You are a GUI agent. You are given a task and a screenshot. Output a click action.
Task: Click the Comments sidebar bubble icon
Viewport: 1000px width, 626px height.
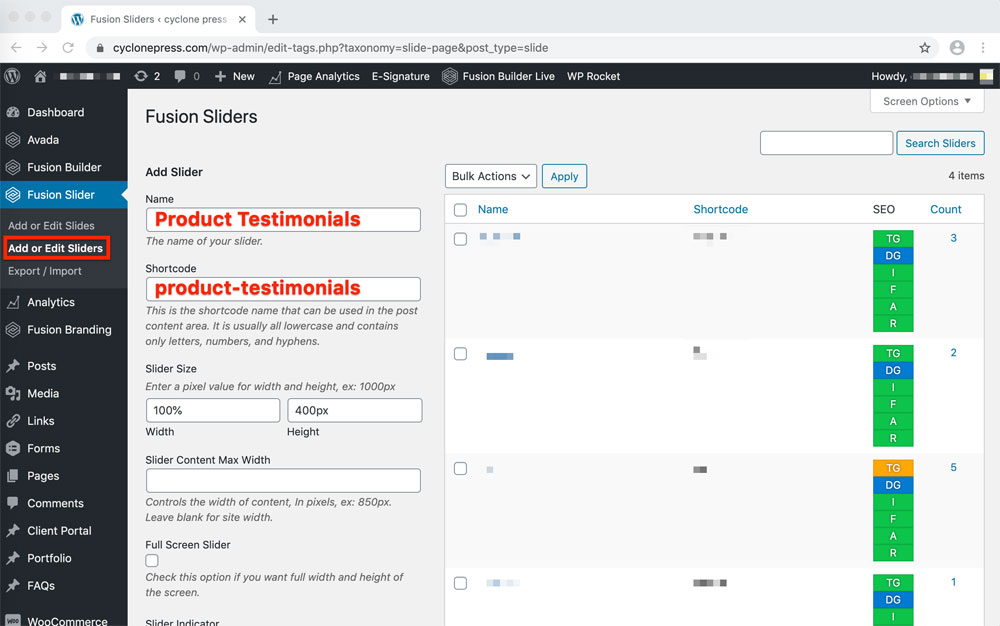click(13, 503)
